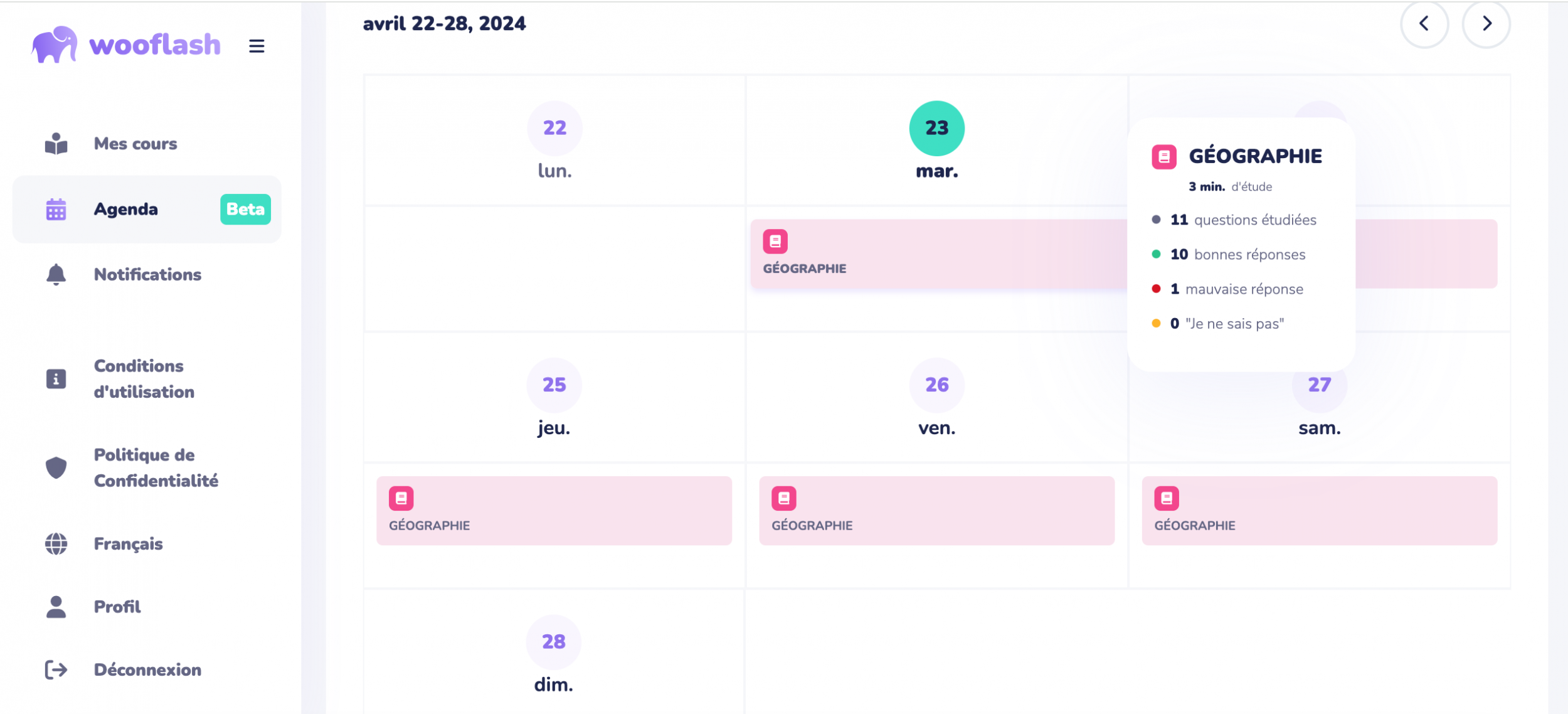This screenshot has height=714, width=1568.
Task: Click the Déconnexion logout icon
Action: pos(56,670)
